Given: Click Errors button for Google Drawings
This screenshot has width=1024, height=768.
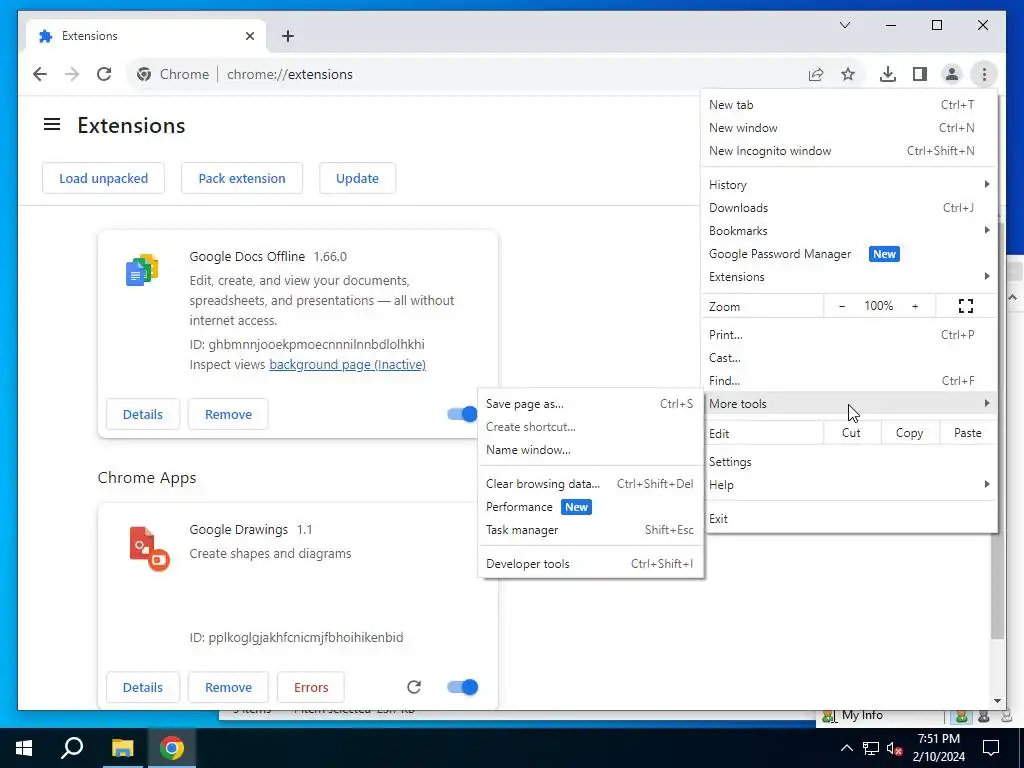Looking at the screenshot, I should coord(311,687).
